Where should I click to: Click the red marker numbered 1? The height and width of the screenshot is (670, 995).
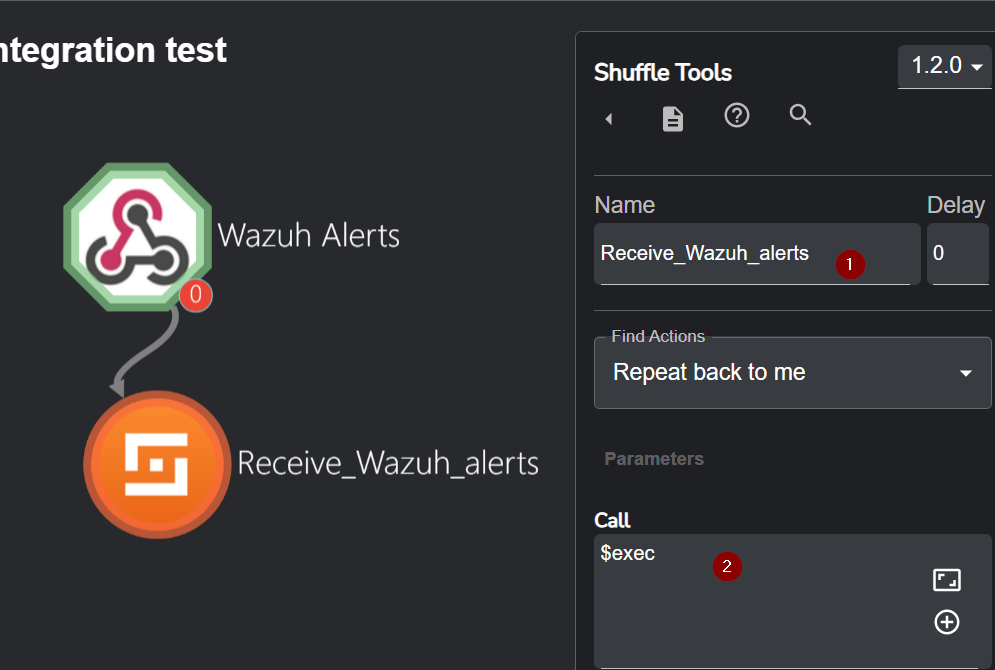[x=850, y=264]
